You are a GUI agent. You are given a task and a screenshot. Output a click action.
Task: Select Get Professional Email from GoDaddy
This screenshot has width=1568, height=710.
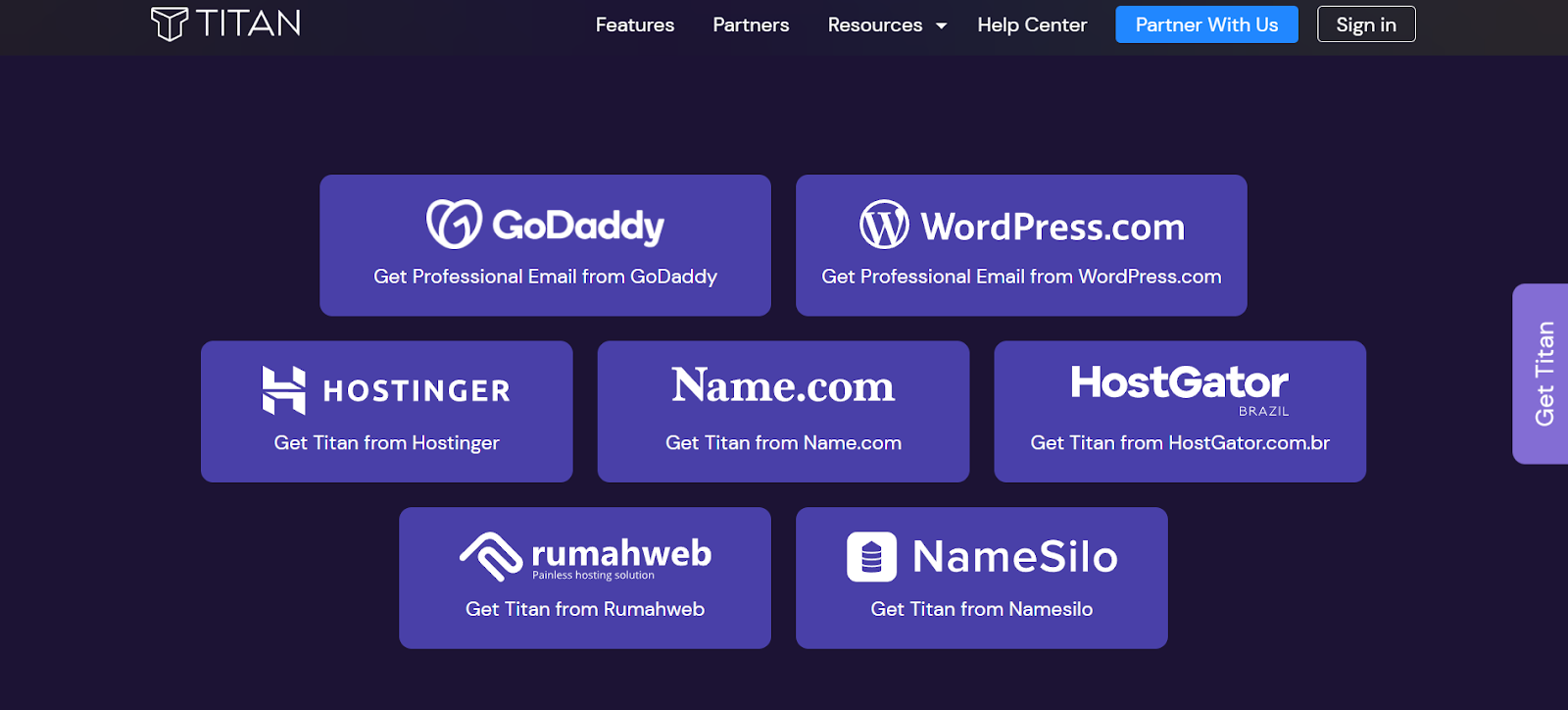[x=545, y=277]
